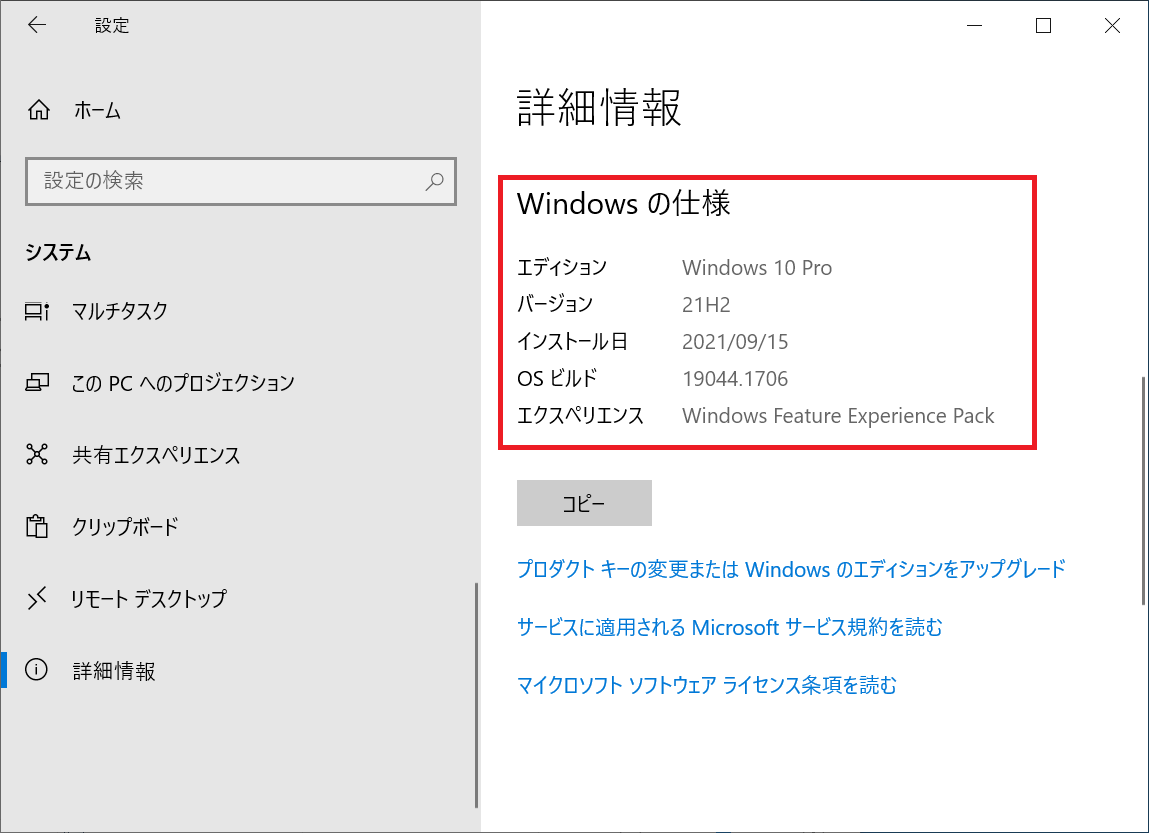Minimize the settings window
1149x833 pixels.
[975, 26]
